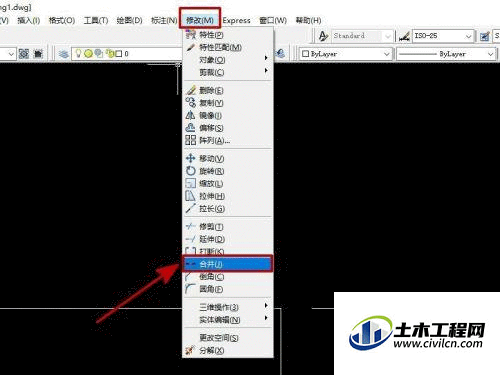This screenshot has height=375, width=500.
Task: Toggle layer 0 on/off lightbulb icon
Action: click(x=78, y=53)
